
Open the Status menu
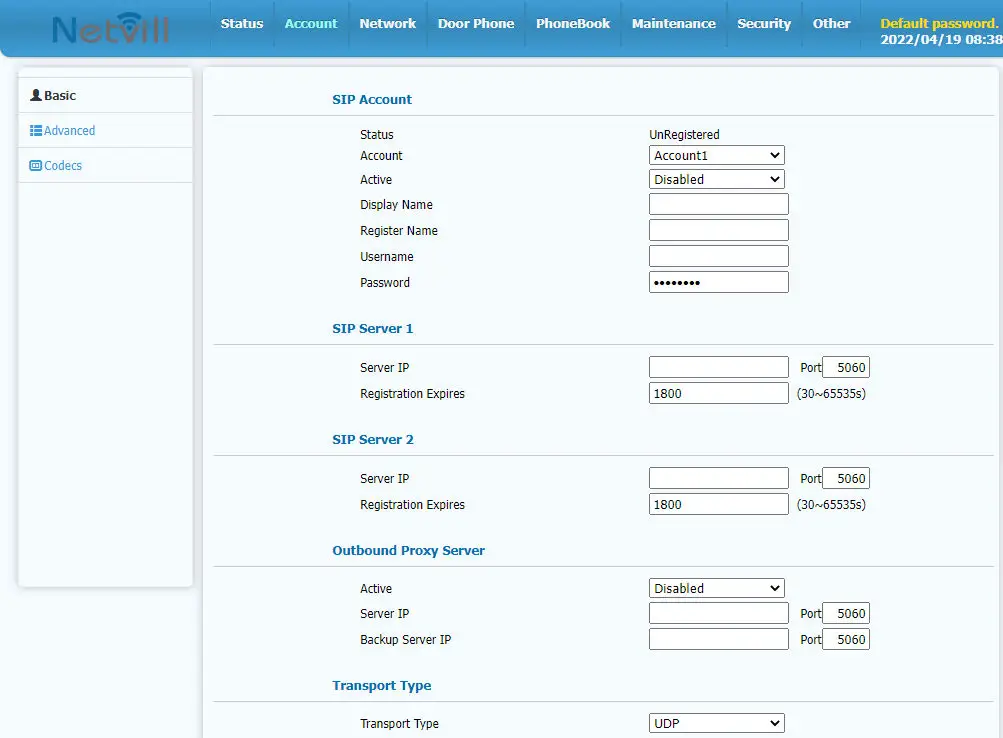[x=242, y=24]
